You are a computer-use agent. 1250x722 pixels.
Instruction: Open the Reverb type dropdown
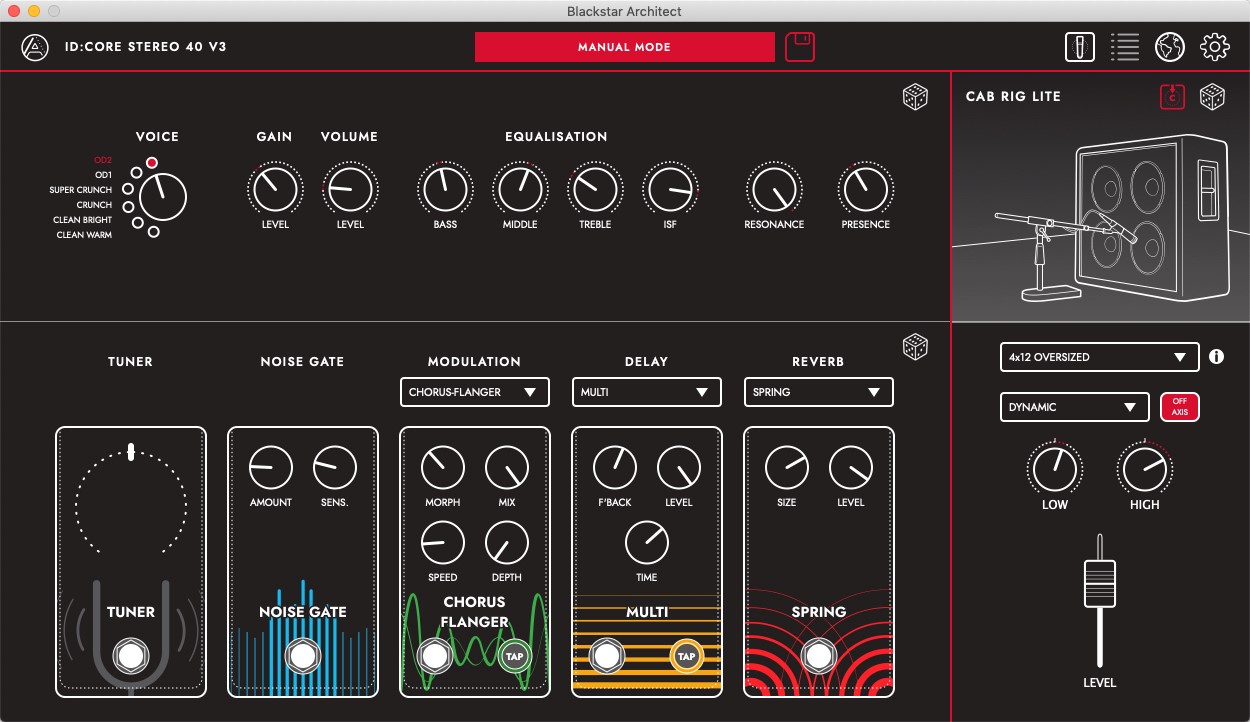819,392
